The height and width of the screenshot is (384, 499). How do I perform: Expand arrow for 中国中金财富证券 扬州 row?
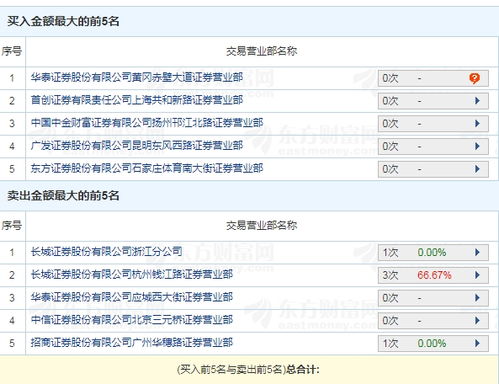(477, 124)
